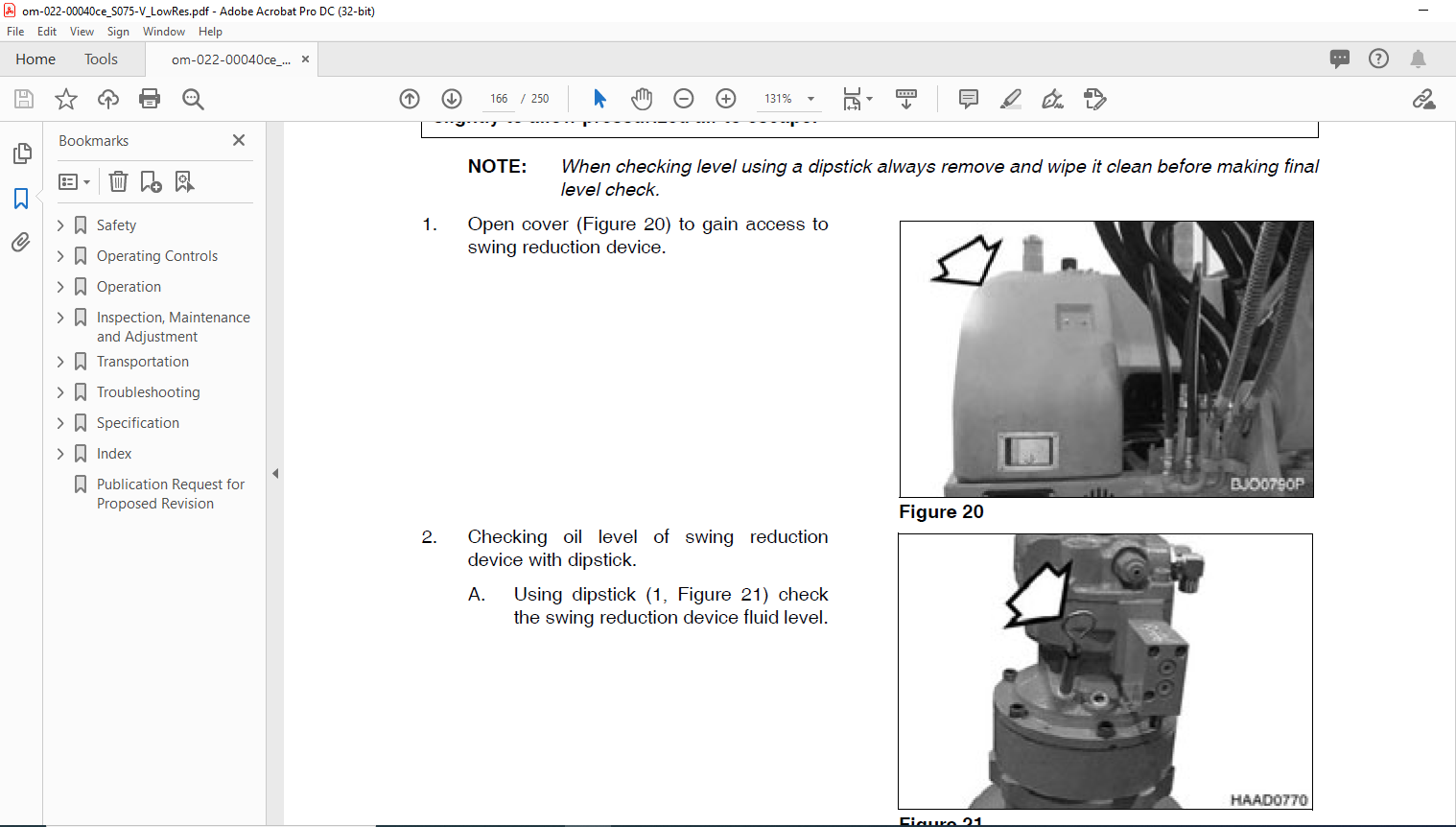Activate the Selection arrow tool
This screenshot has width=1456, height=827.
pyautogui.click(x=599, y=99)
